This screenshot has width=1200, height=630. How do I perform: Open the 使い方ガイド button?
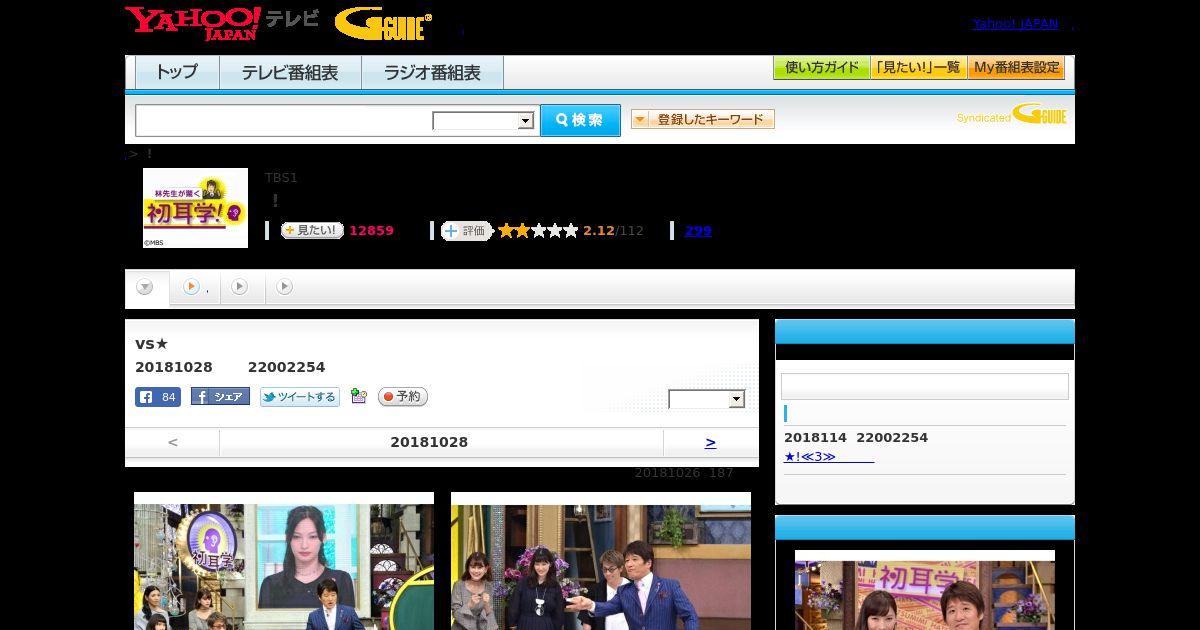click(x=821, y=68)
